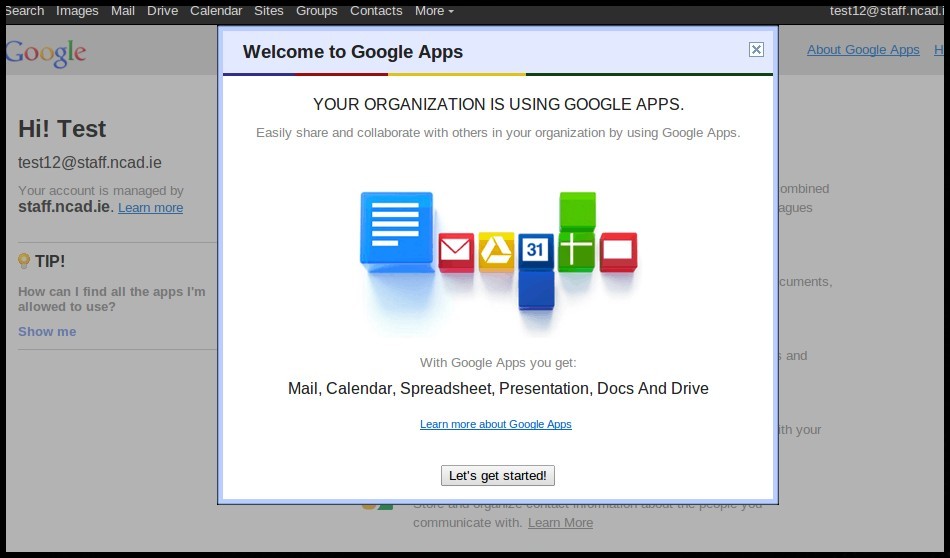Click the red Mail envelope icon
The height and width of the screenshot is (558, 950).
[x=456, y=251]
